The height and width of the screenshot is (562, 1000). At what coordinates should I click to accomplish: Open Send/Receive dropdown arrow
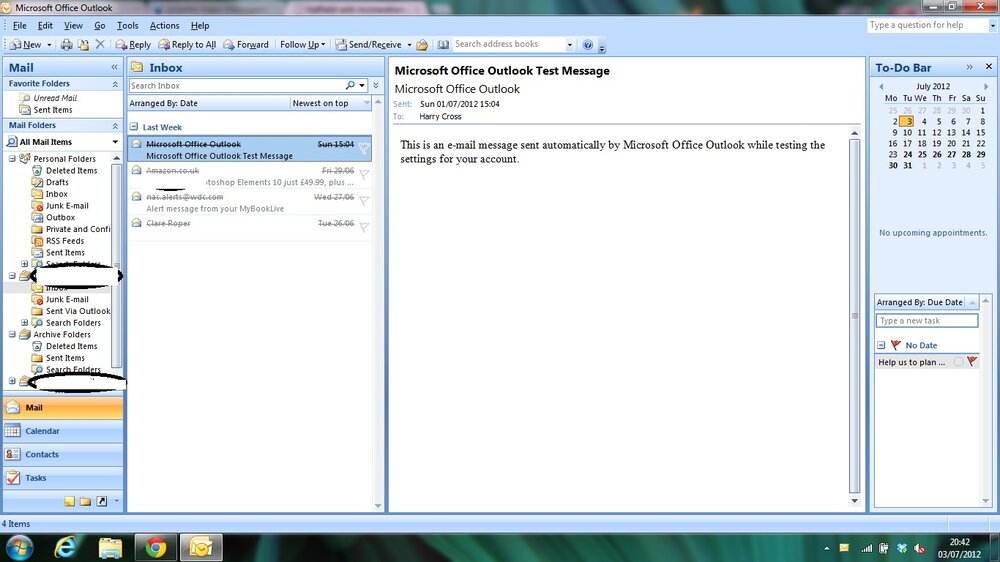click(x=409, y=45)
